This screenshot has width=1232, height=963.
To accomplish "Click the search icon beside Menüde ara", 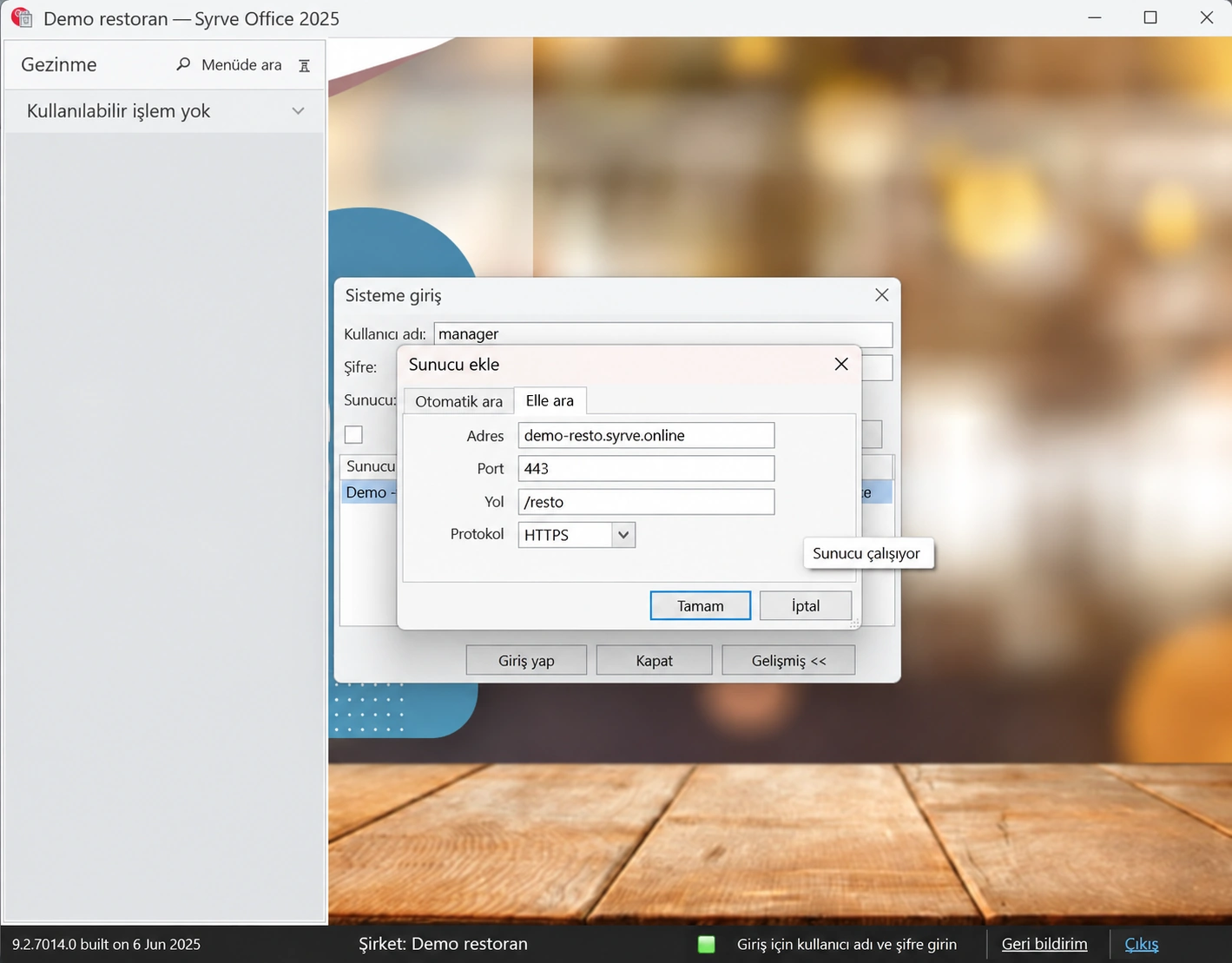I will point(183,64).
